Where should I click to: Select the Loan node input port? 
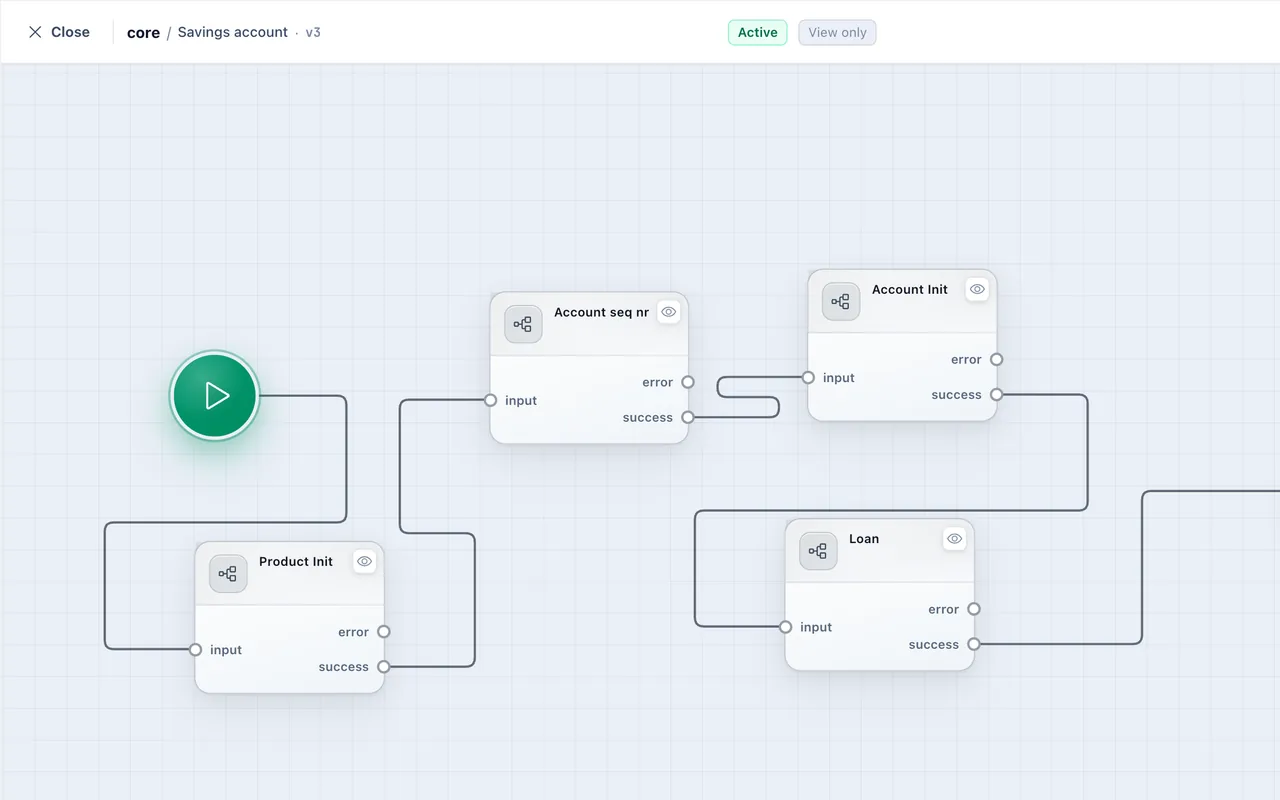(x=786, y=627)
